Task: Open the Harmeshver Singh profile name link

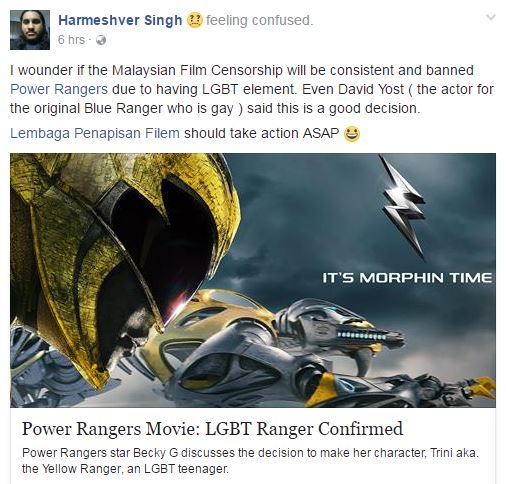Action: [120, 20]
